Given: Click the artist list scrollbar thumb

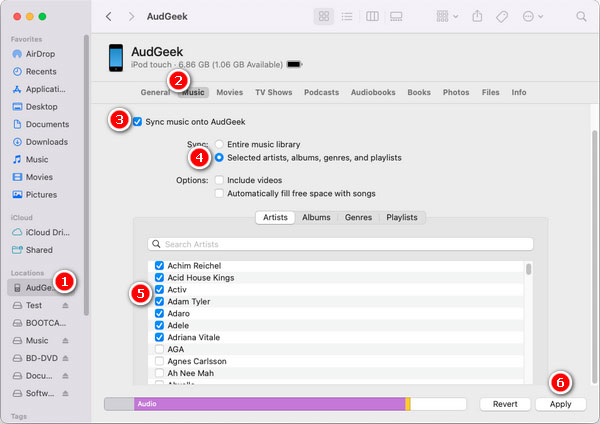Looking at the screenshot, I should (528, 269).
